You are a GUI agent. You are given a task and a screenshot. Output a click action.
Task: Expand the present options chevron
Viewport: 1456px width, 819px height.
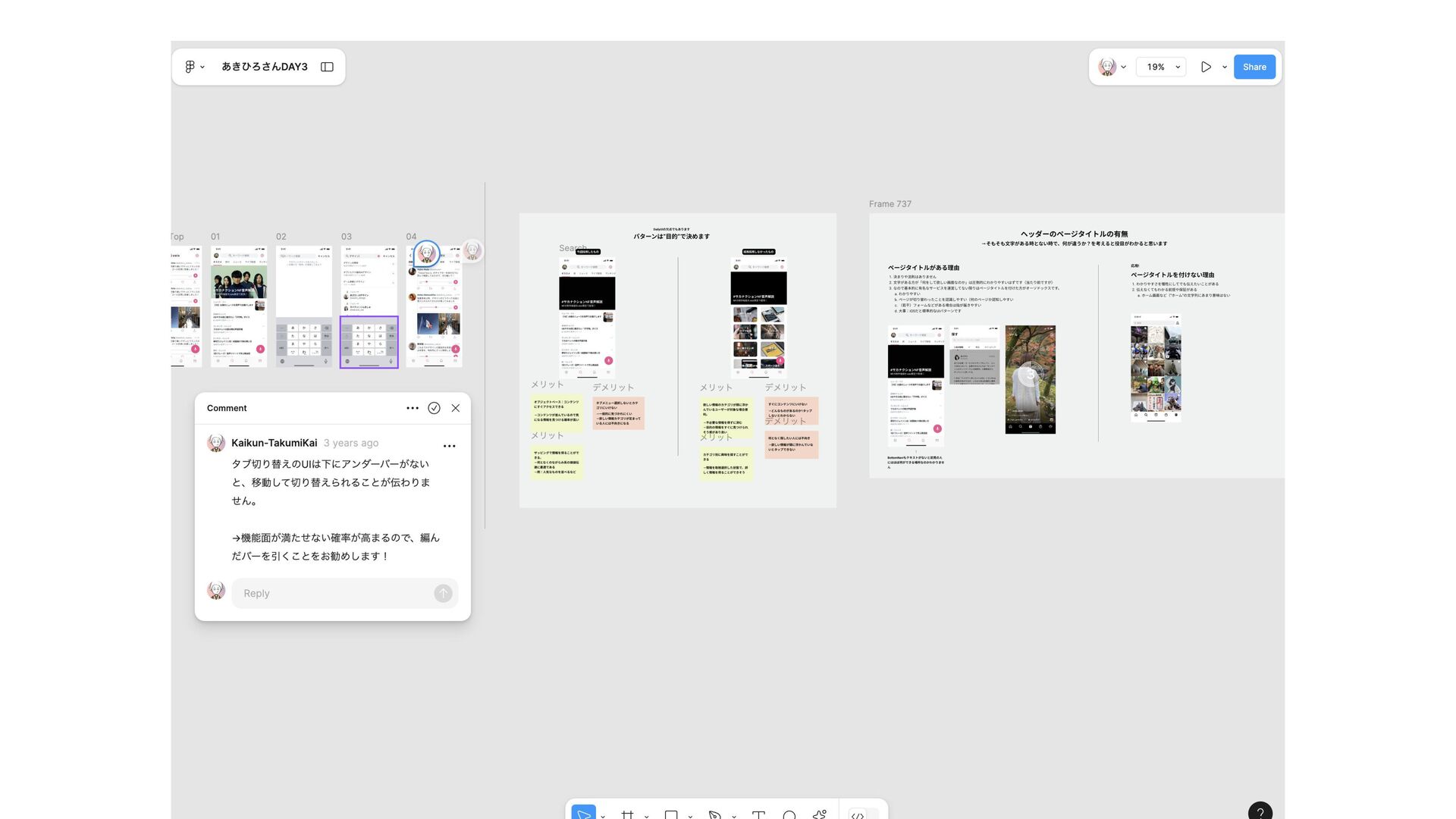(1225, 67)
